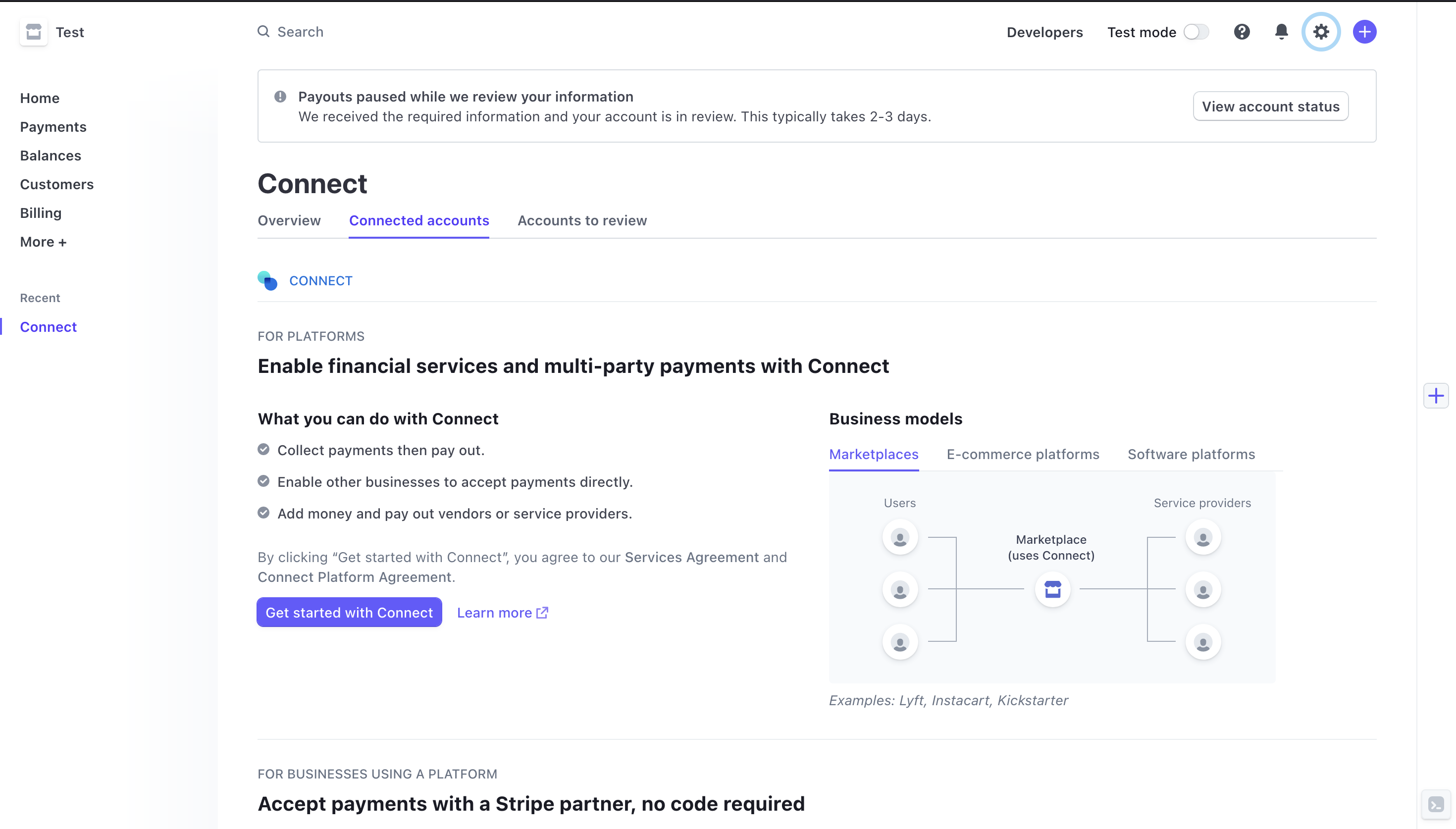Create new item with the plus icon

click(1364, 32)
